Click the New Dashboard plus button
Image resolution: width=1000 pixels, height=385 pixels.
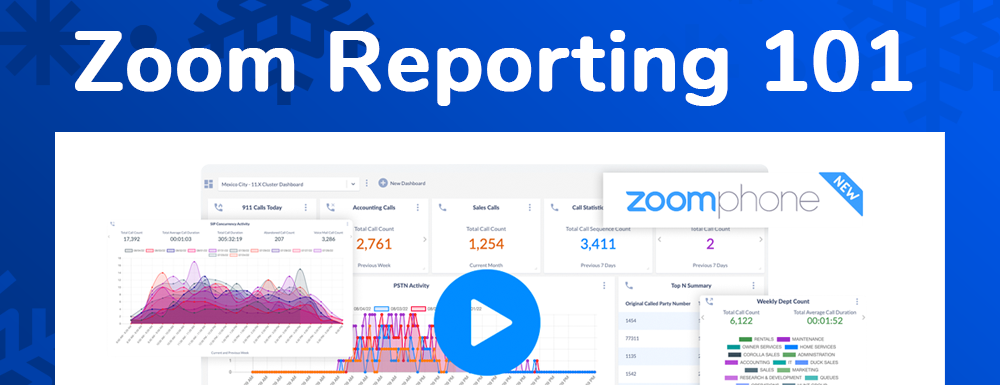(383, 183)
